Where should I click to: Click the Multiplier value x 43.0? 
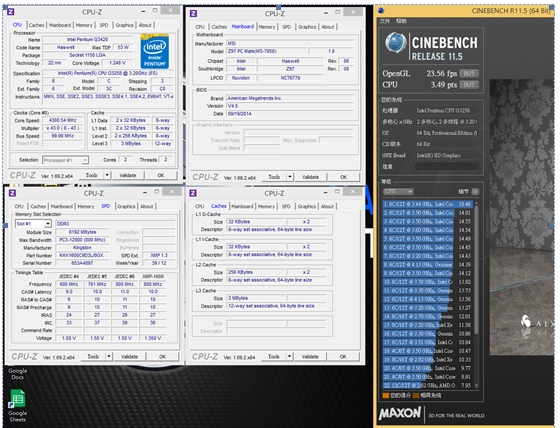point(62,128)
